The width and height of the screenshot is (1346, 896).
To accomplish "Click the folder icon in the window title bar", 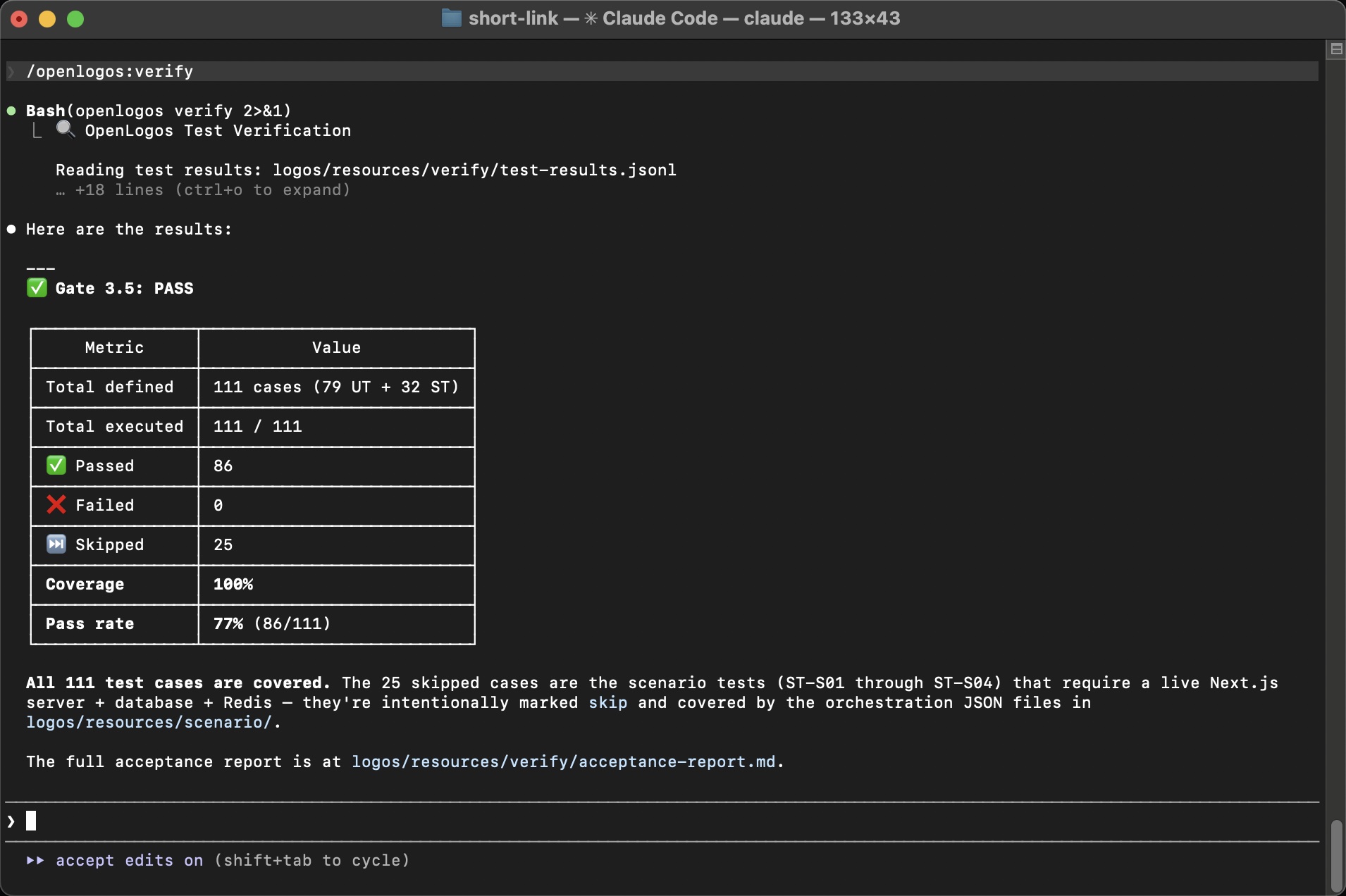I will coord(451,18).
